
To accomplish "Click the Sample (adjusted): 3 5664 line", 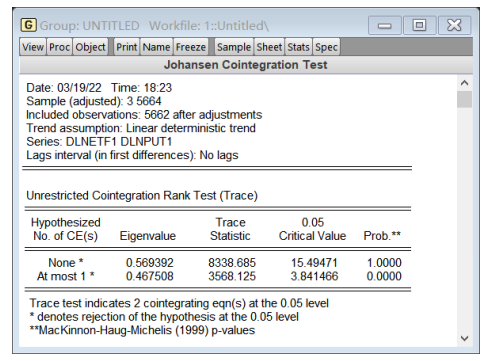I will point(94,101).
